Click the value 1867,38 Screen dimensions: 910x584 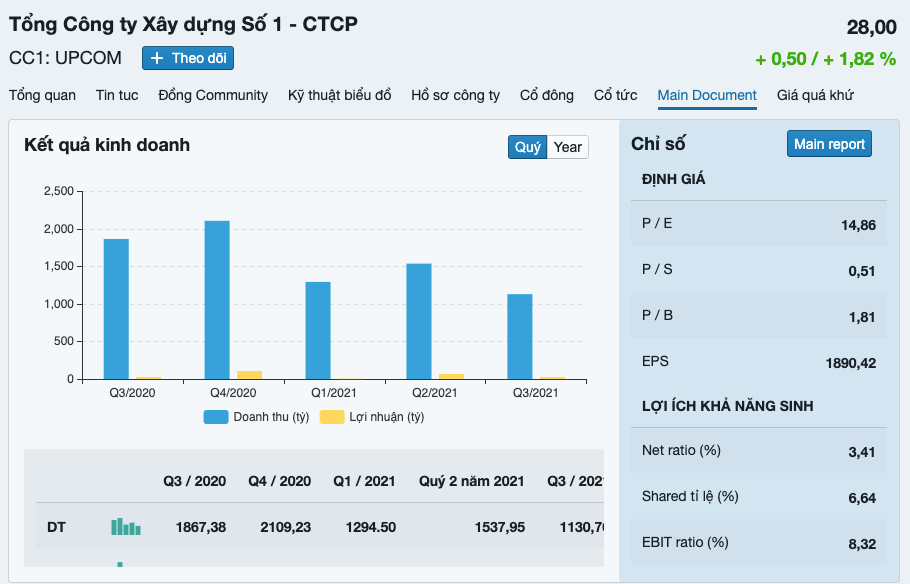(x=201, y=527)
